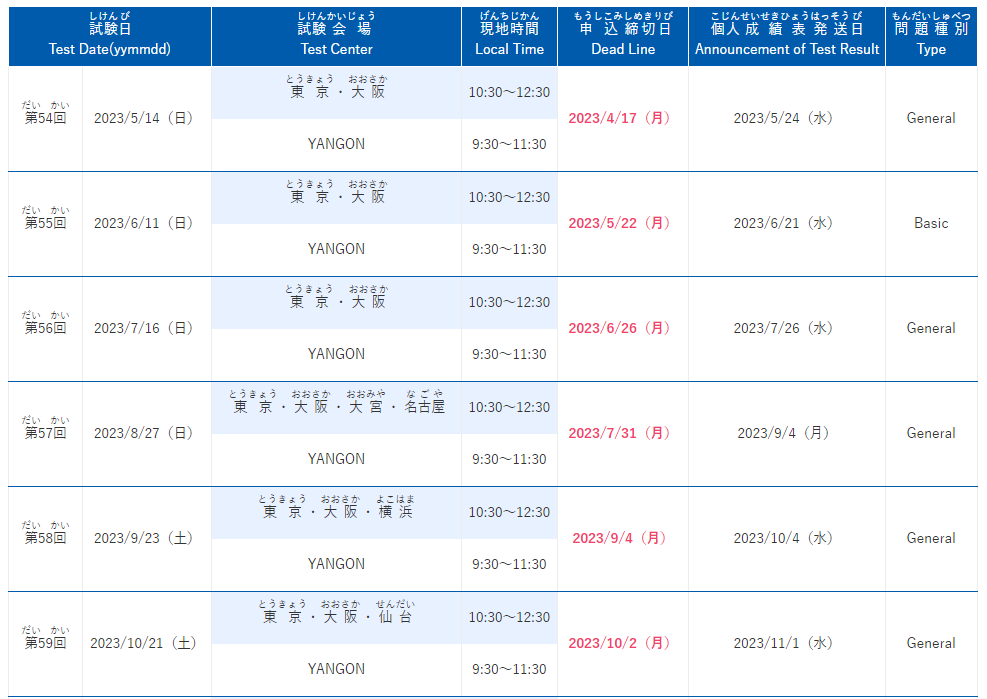Click the Announcement of Test Result header
The width and height of the screenshot is (987, 699).
[x=787, y=37]
